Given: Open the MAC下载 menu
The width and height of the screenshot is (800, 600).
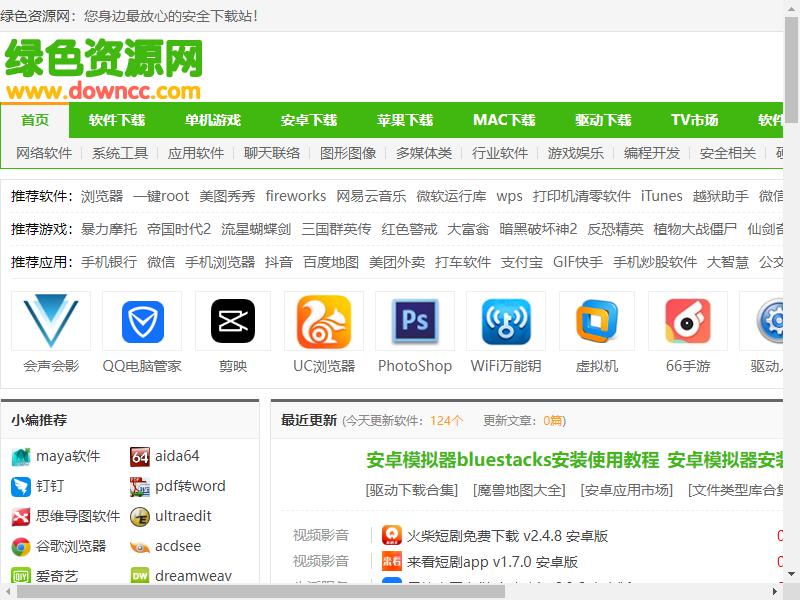Looking at the screenshot, I should (x=504, y=120).
